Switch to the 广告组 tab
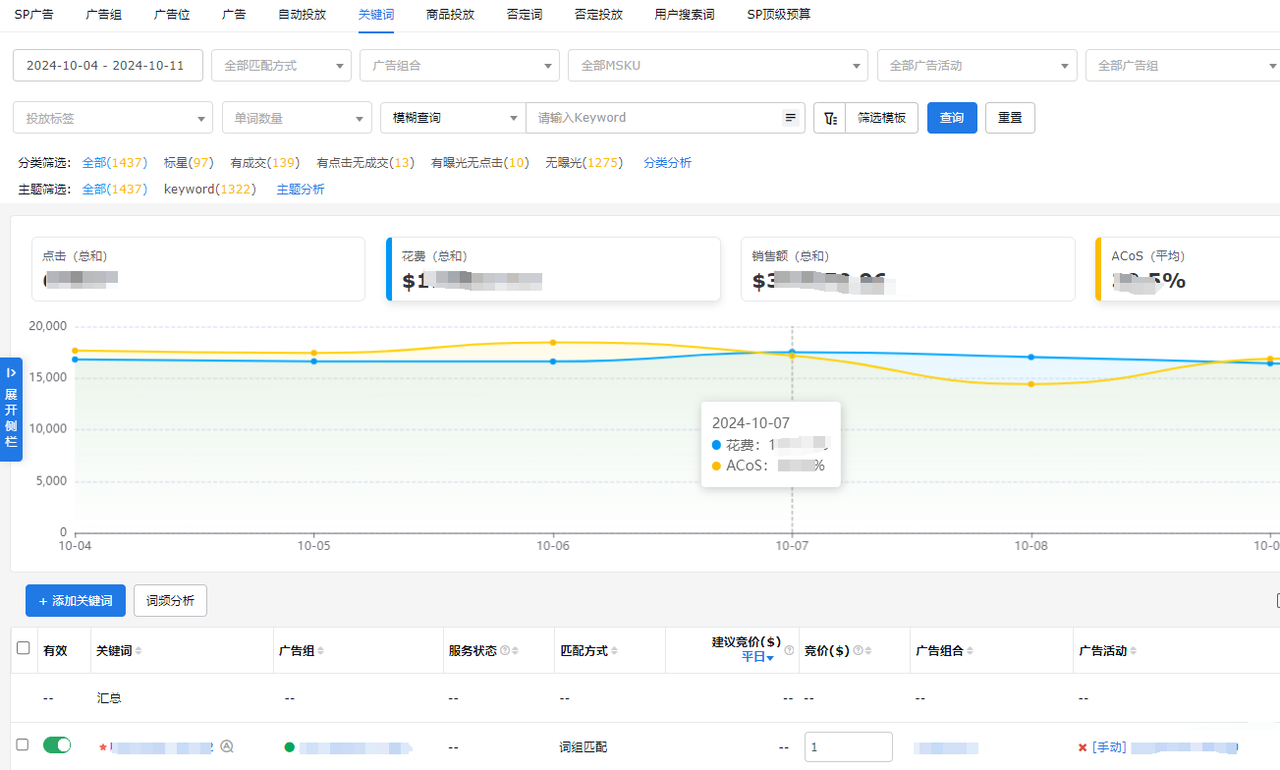Image resolution: width=1280 pixels, height=770 pixels. (102, 15)
